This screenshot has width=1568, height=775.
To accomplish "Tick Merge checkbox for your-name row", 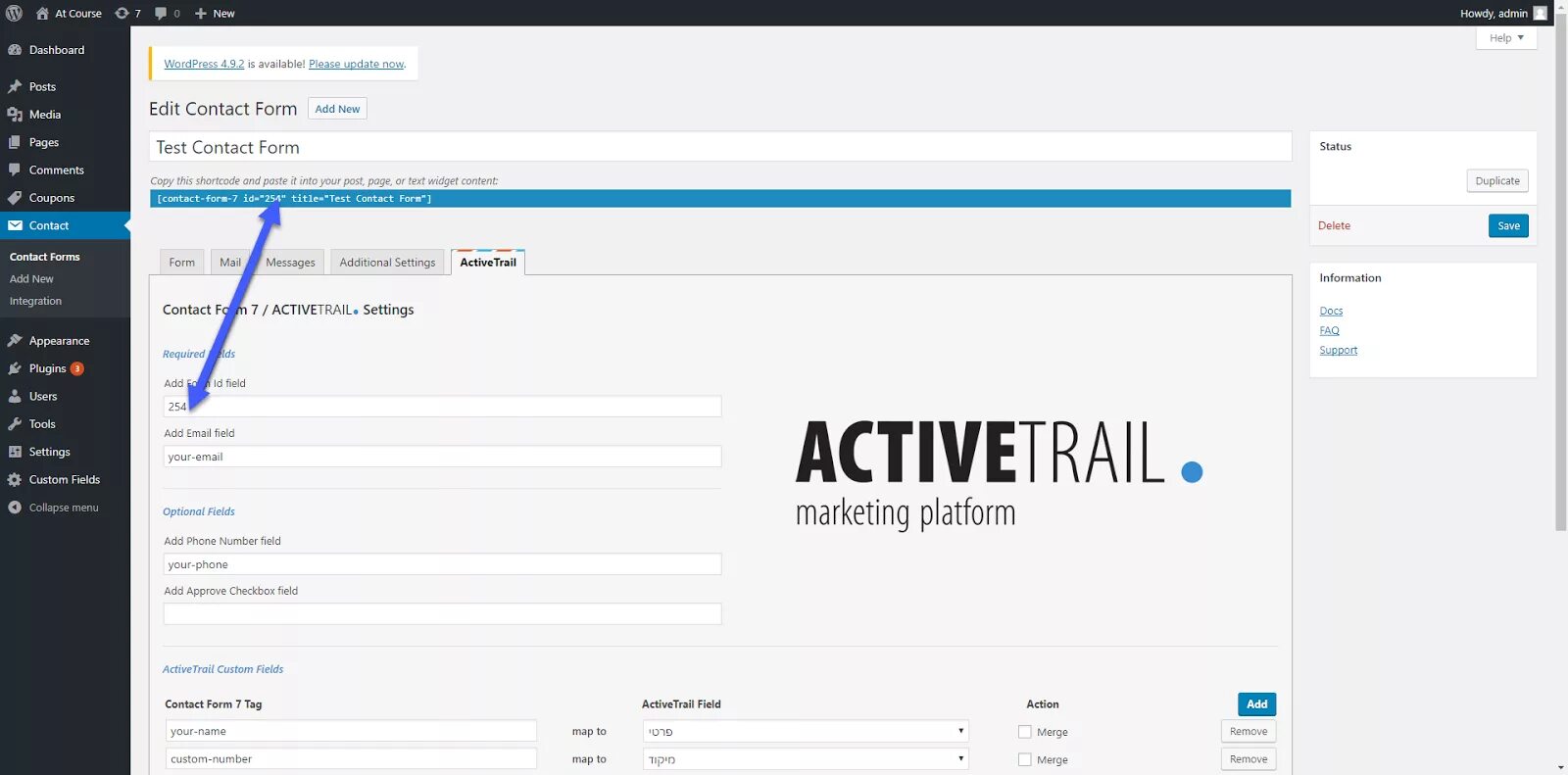I will point(1025,732).
